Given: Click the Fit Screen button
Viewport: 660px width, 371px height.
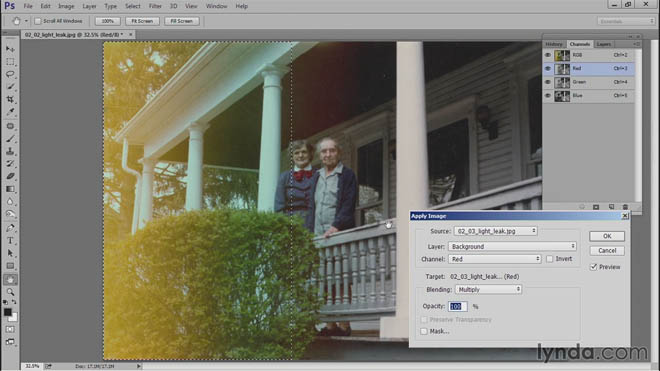Looking at the screenshot, I should click(142, 21).
